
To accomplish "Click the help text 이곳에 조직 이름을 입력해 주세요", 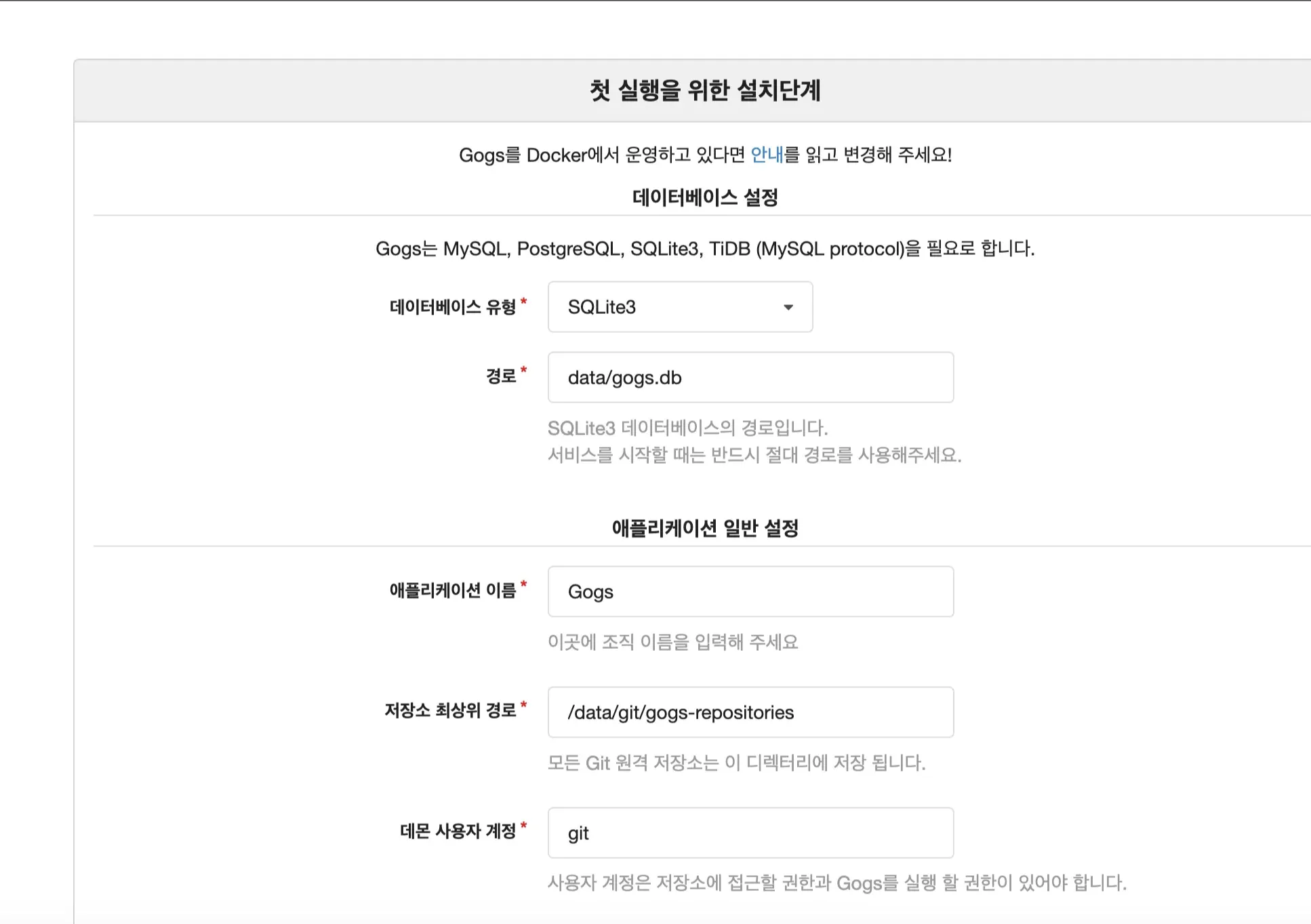I will click(x=673, y=642).
